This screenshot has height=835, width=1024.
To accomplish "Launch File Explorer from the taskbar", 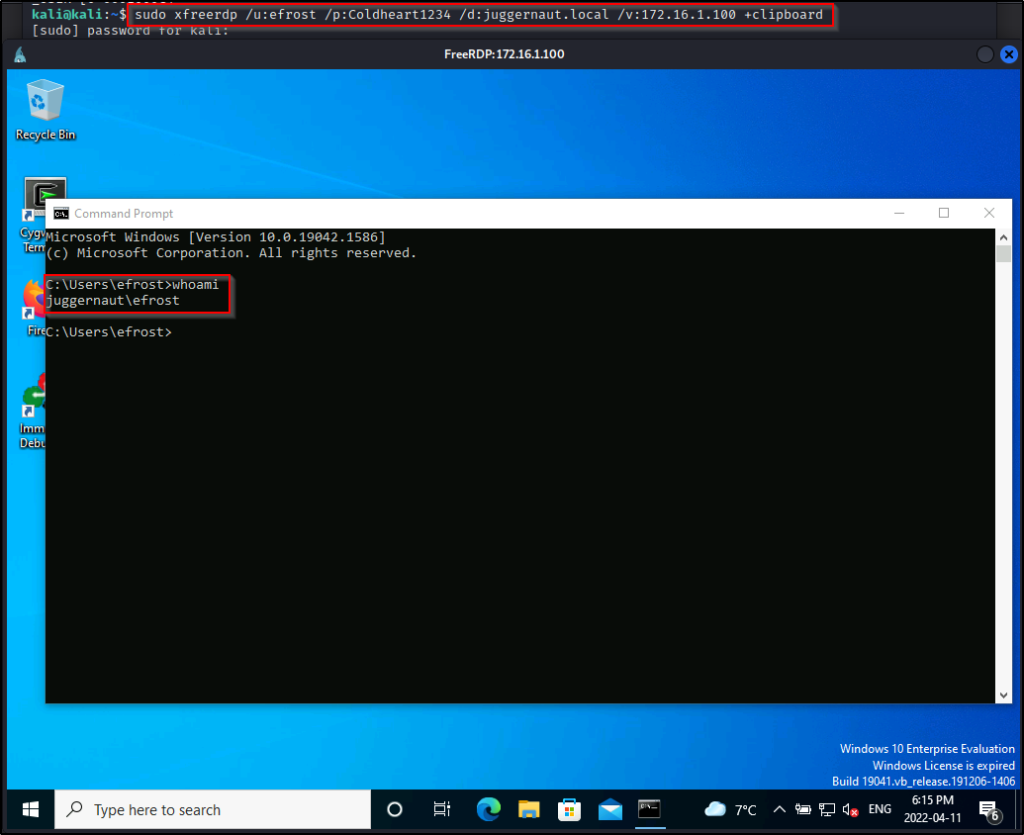I will 526,809.
